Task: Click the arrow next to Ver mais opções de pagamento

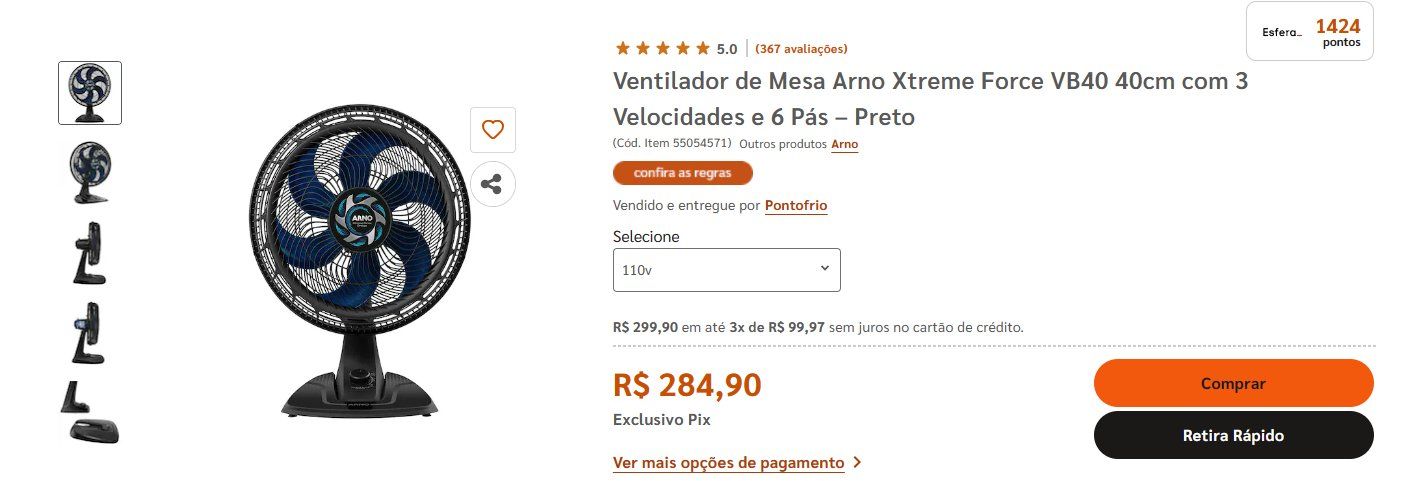Action: (857, 463)
